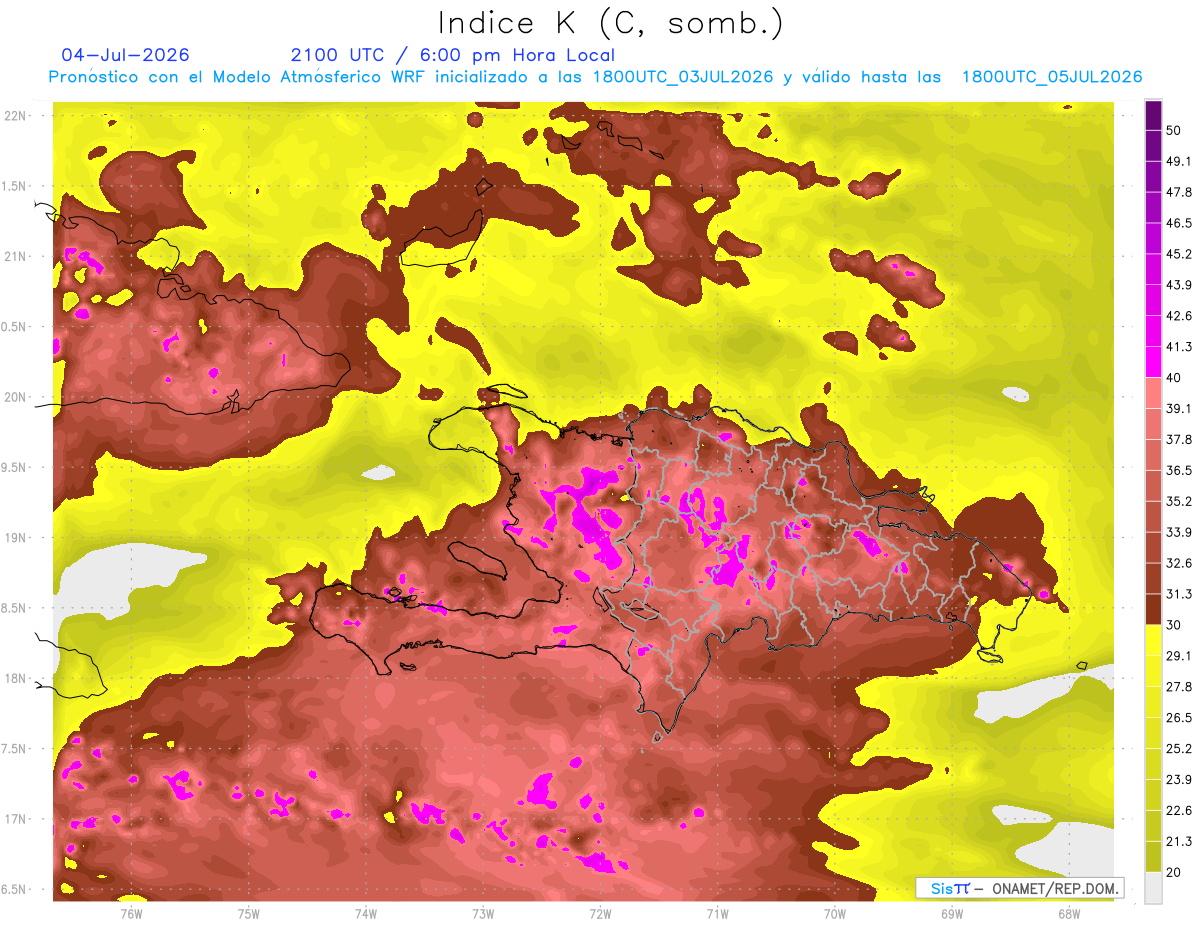
Task: Click the color bar value "40"
Action: (x=1175, y=378)
